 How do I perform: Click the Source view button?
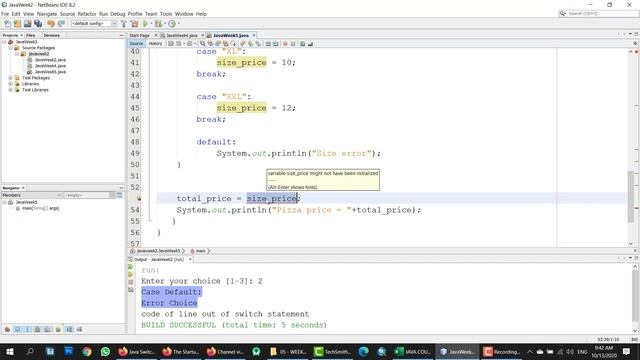(x=136, y=44)
